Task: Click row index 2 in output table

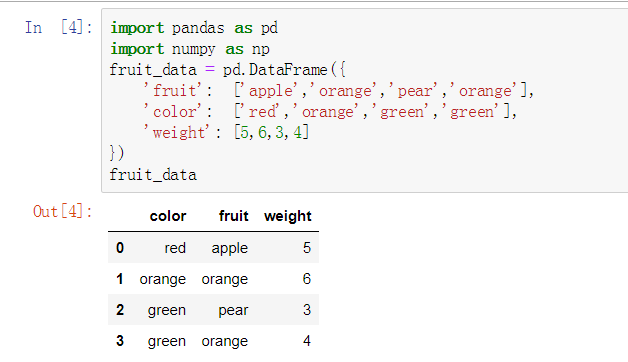Action: click(120, 310)
